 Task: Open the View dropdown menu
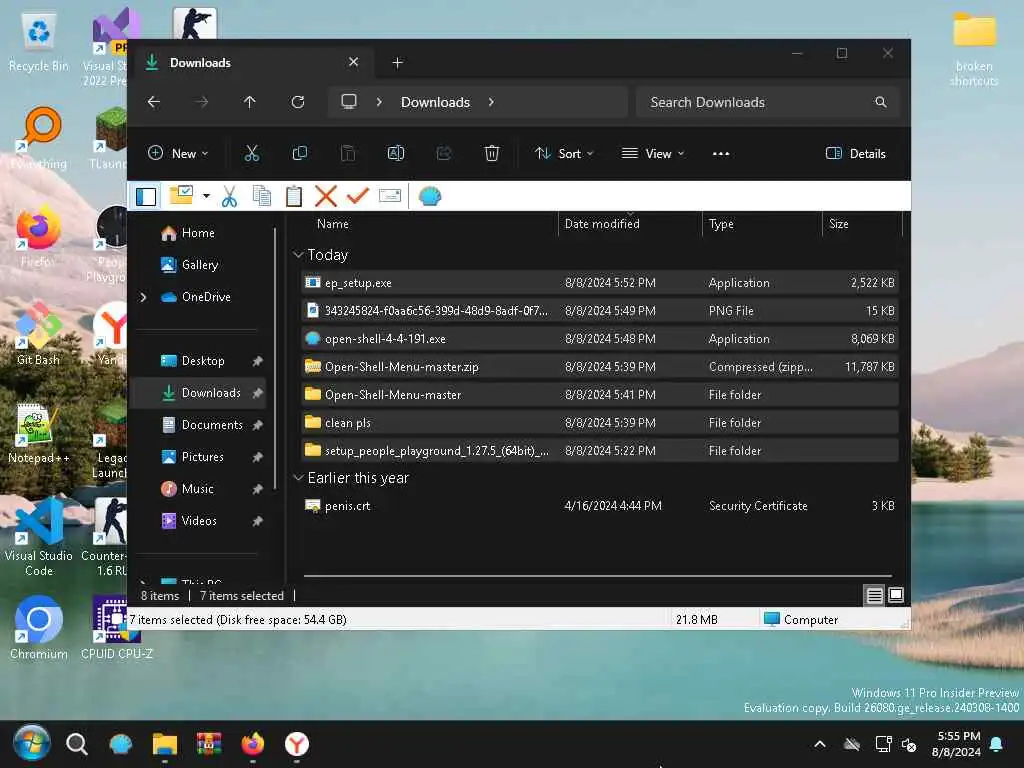point(652,153)
